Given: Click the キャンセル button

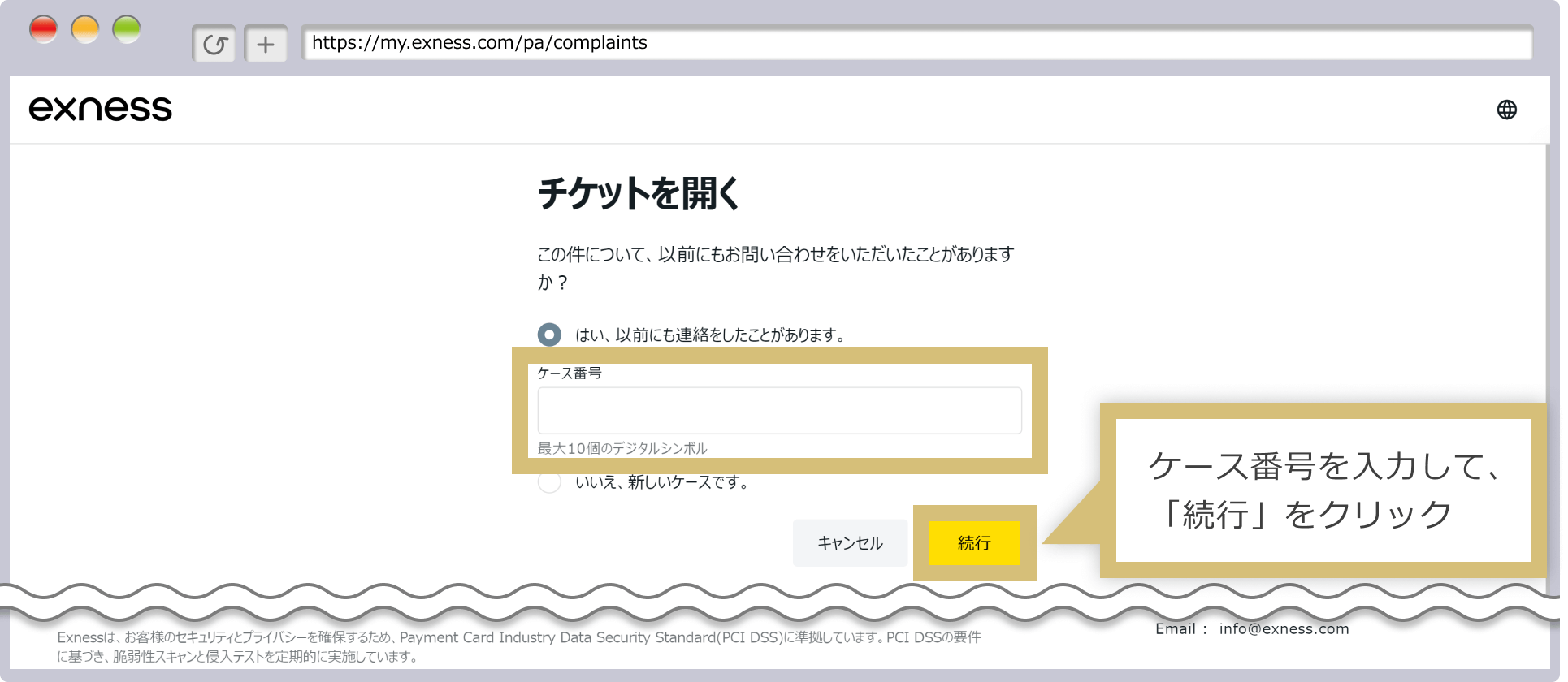Looking at the screenshot, I should [850, 543].
